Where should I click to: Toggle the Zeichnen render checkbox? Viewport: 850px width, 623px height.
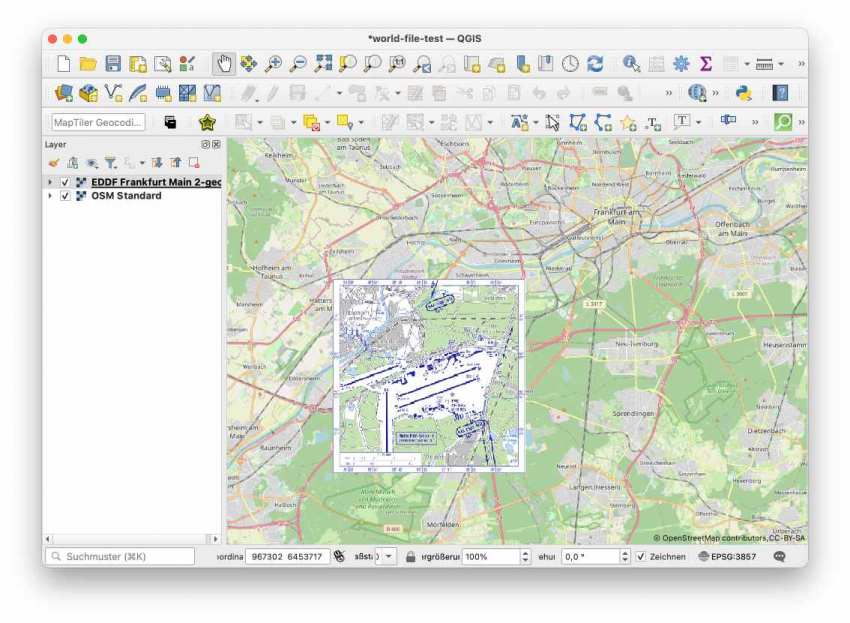(x=641, y=557)
